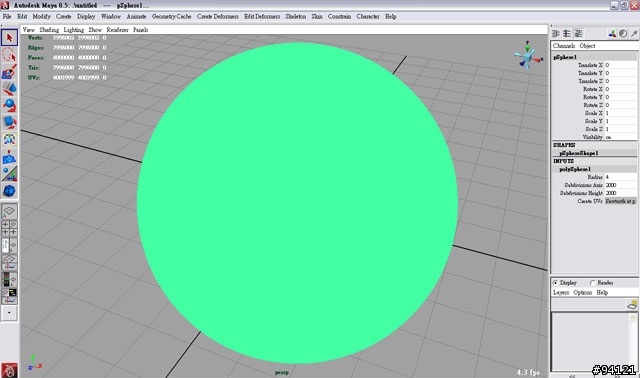Open the viewport Panels menu
This screenshot has width=640, height=378.
pos(140,30)
